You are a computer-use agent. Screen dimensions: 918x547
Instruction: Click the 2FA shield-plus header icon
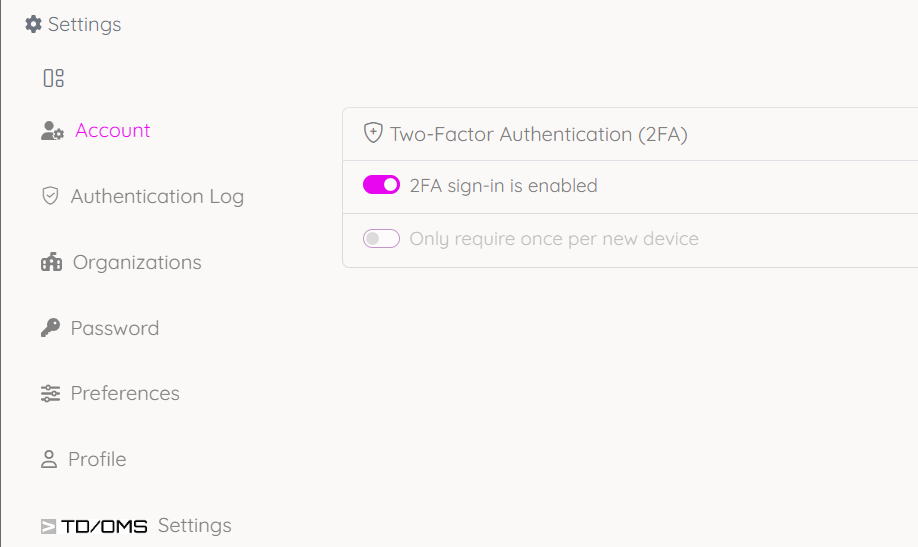(373, 133)
